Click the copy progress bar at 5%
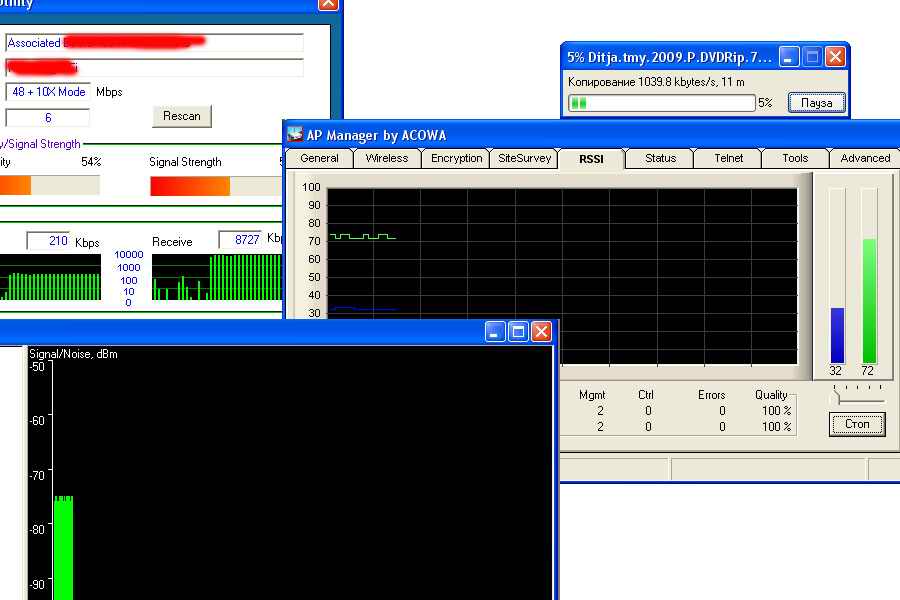900x600 pixels. coord(661,103)
